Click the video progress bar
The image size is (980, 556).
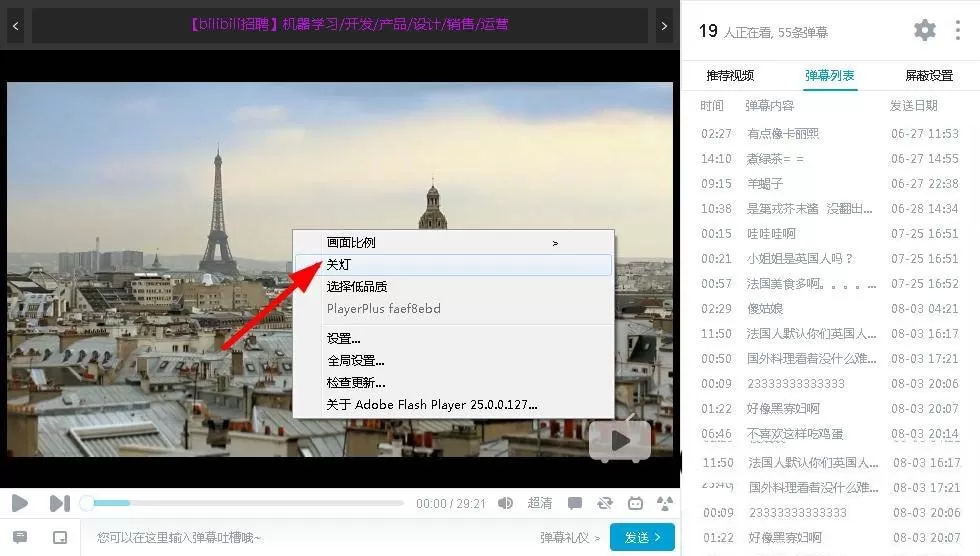244,503
